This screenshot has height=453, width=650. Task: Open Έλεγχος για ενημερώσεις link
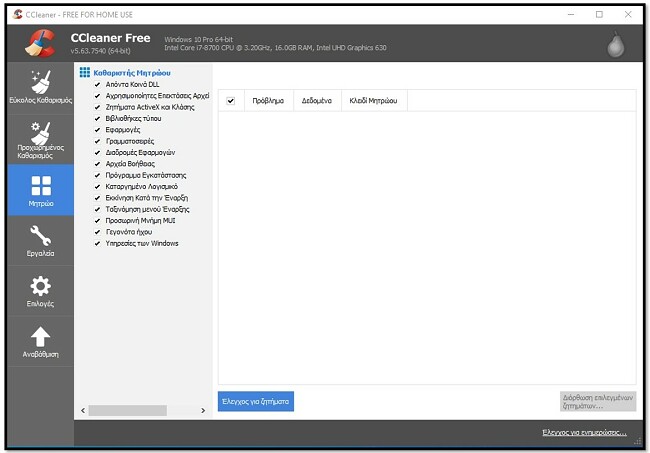coord(585,433)
